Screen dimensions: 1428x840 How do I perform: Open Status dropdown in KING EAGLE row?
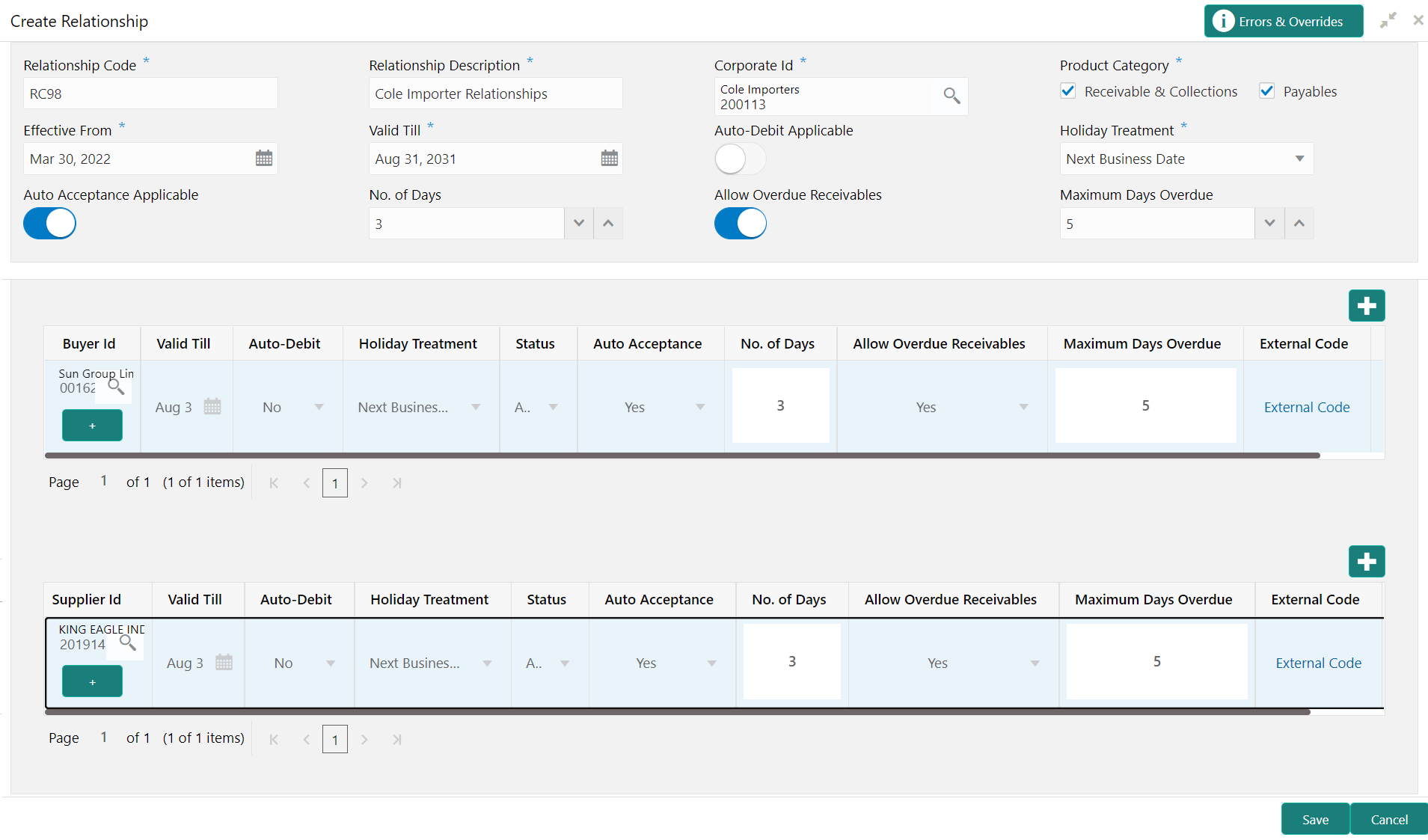click(565, 663)
